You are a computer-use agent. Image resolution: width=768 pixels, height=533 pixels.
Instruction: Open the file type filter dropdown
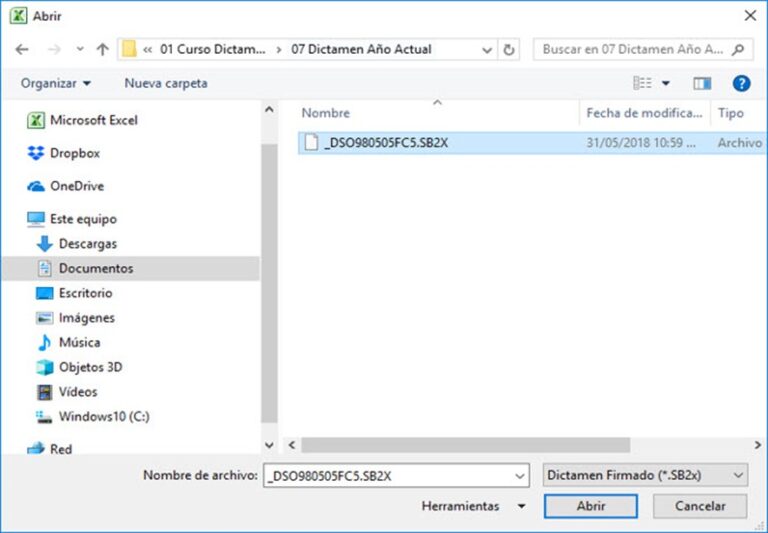(x=644, y=476)
